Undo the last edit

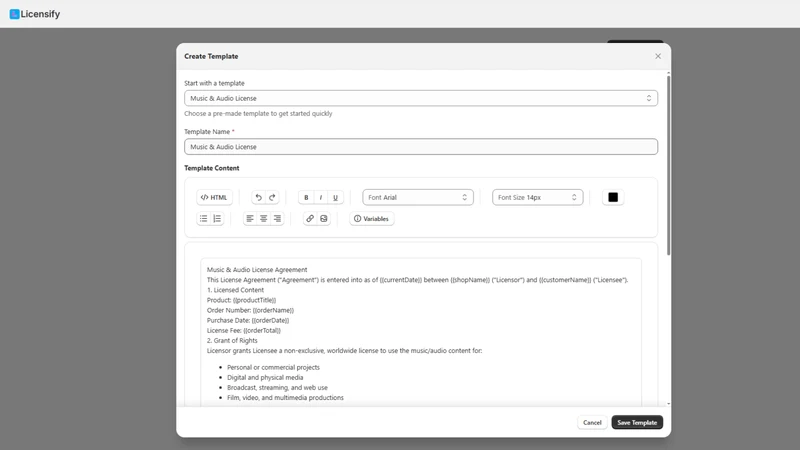pos(258,197)
